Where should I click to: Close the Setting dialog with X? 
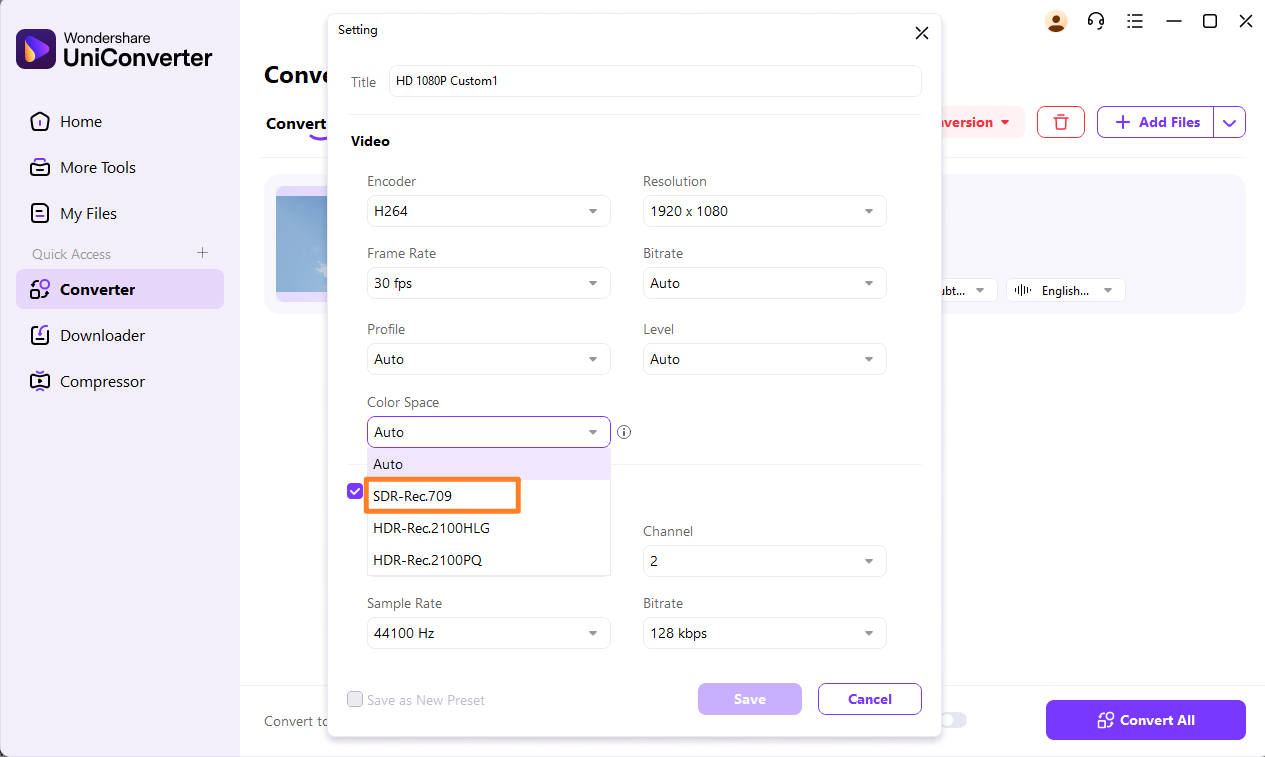(x=921, y=33)
